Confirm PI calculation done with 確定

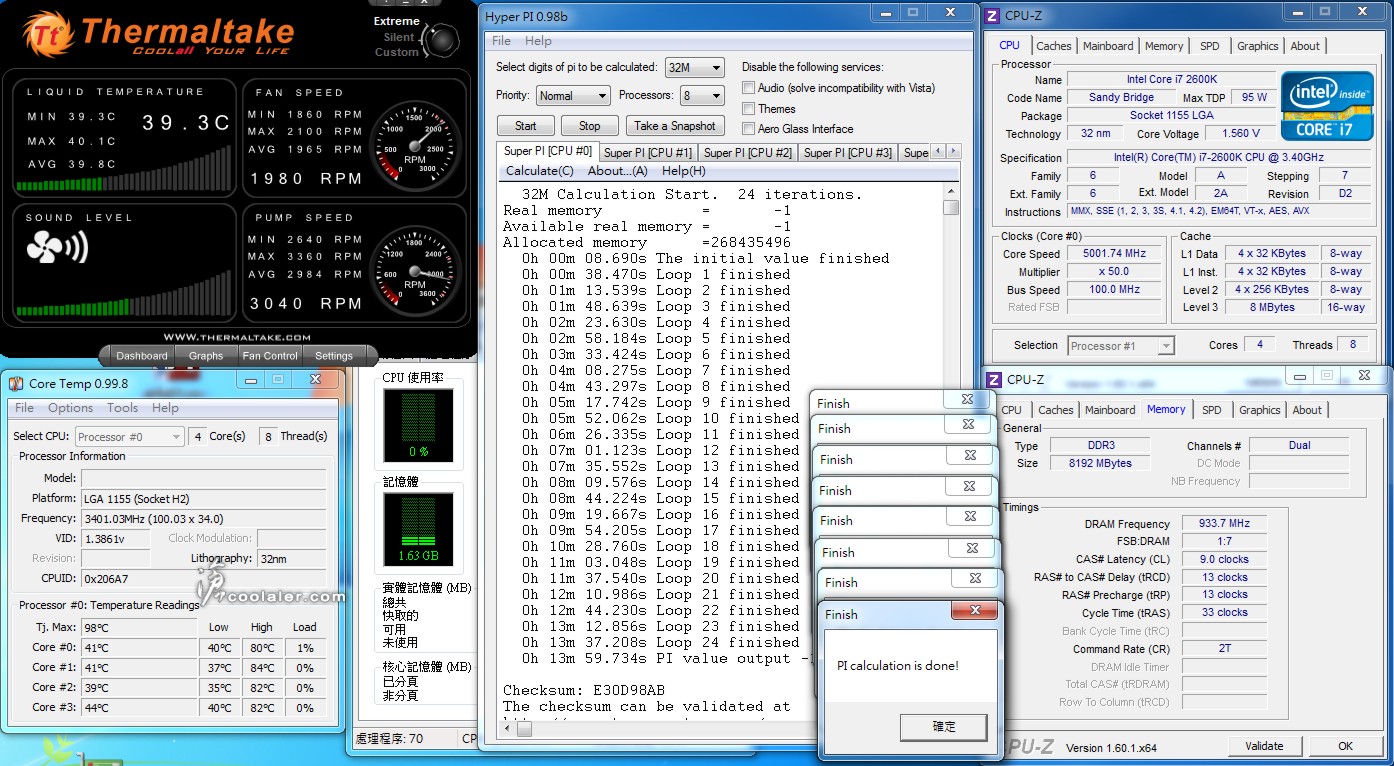(x=944, y=727)
